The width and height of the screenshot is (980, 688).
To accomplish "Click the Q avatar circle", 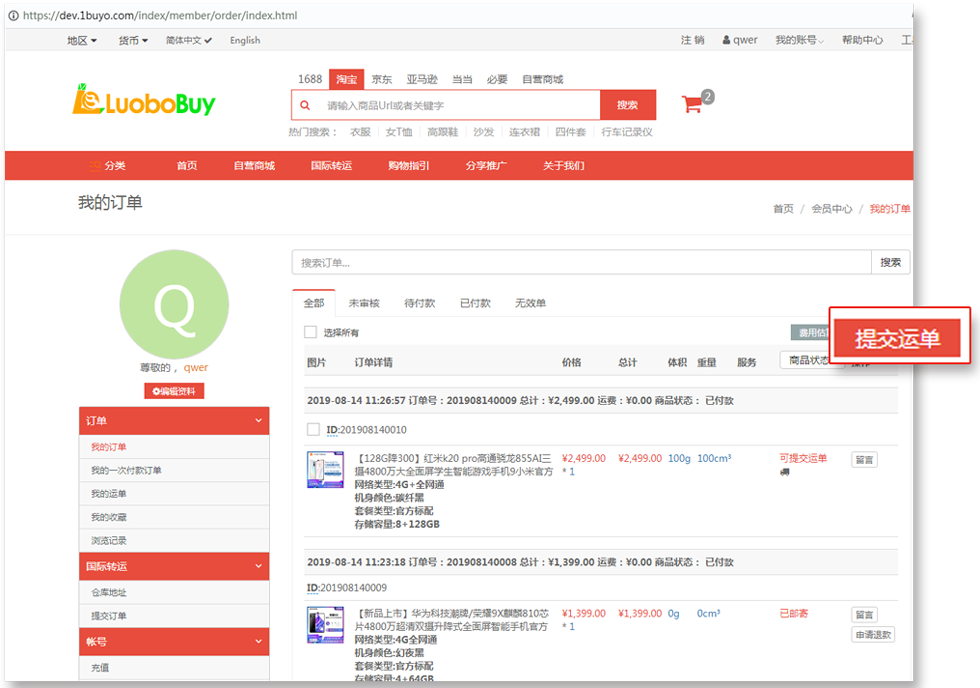I will pyautogui.click(x=174, y=304).
